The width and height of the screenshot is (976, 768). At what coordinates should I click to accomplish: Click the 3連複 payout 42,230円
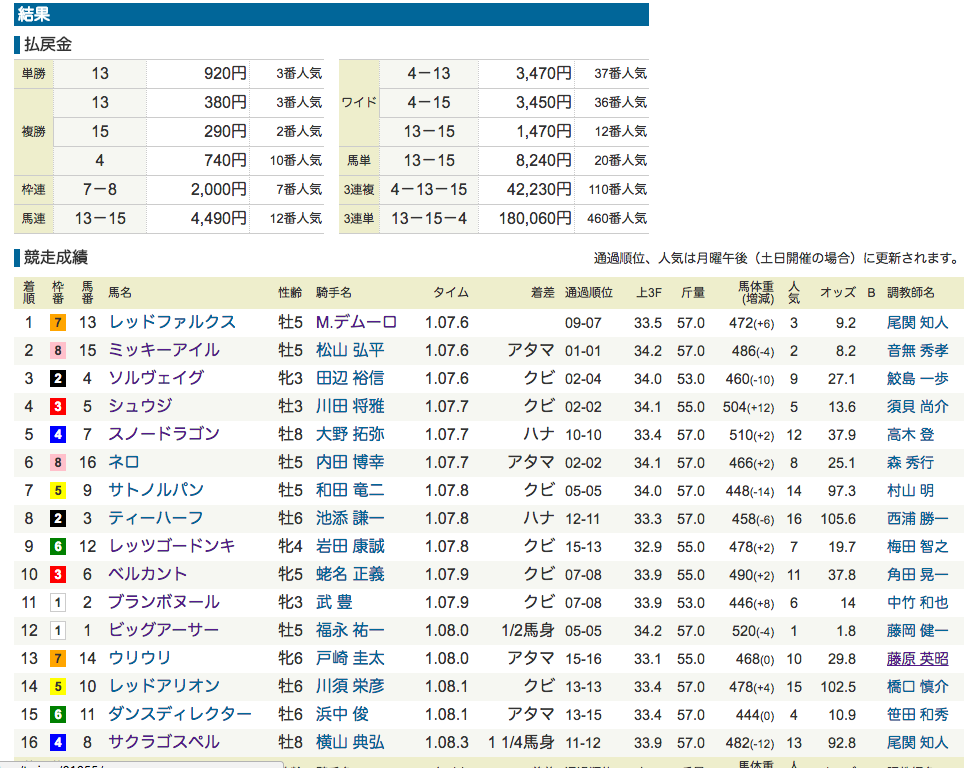tap(538, 189)
